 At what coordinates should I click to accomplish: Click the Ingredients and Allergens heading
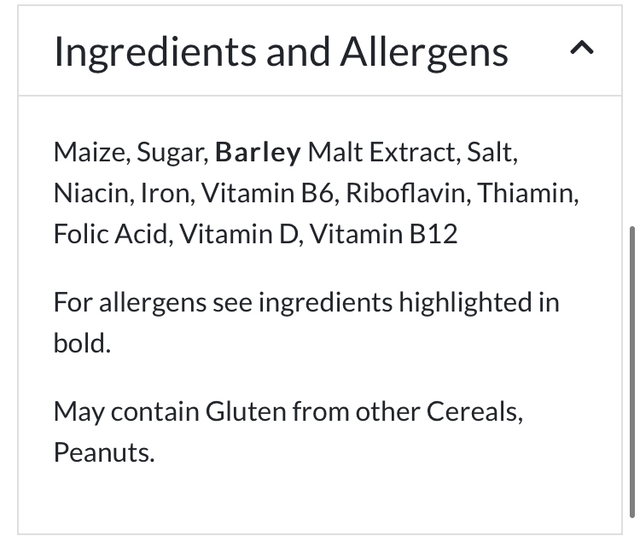(281, 52)
